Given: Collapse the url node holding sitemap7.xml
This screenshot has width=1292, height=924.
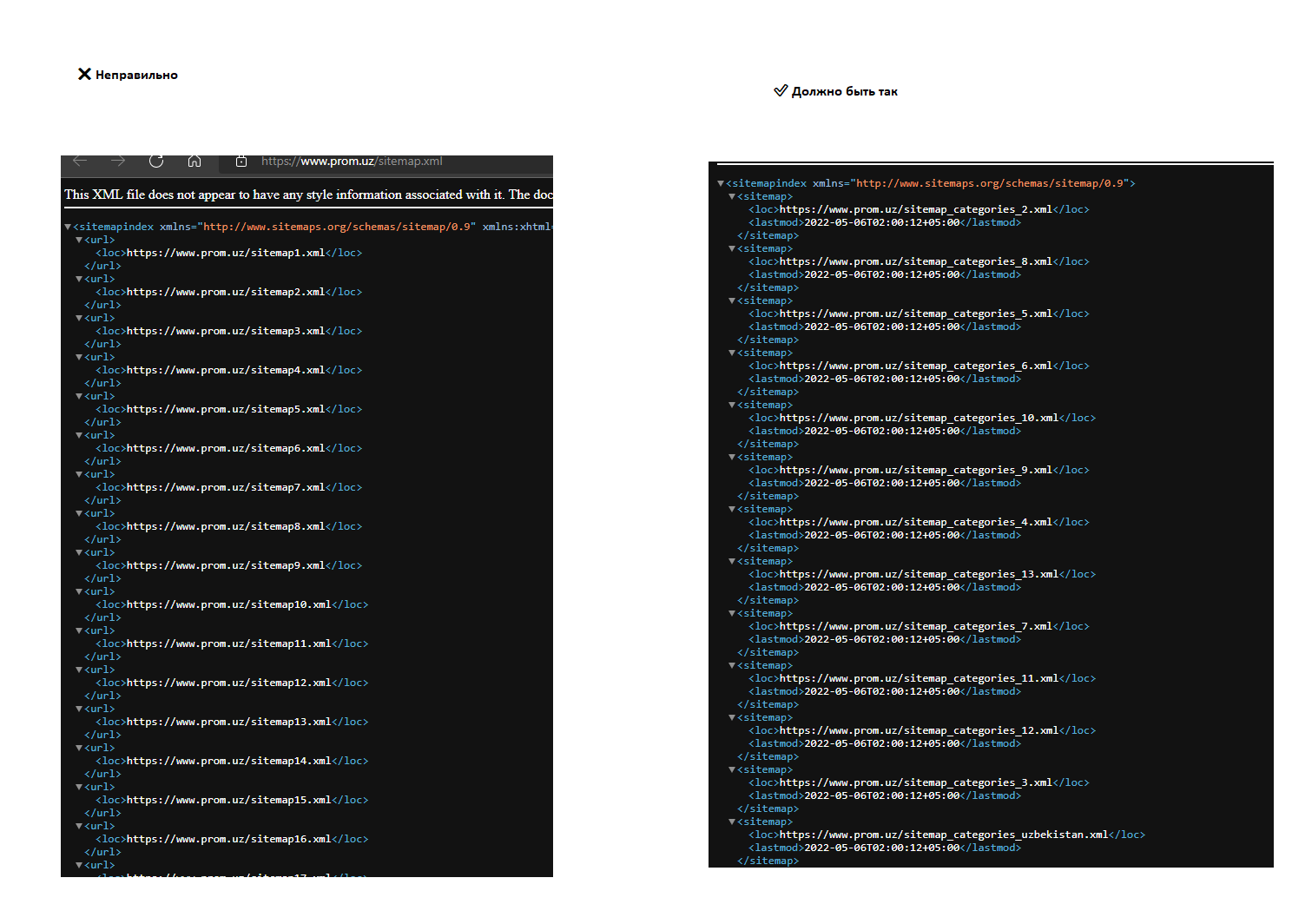Looking at the screenshot, I should coord(79,474).
